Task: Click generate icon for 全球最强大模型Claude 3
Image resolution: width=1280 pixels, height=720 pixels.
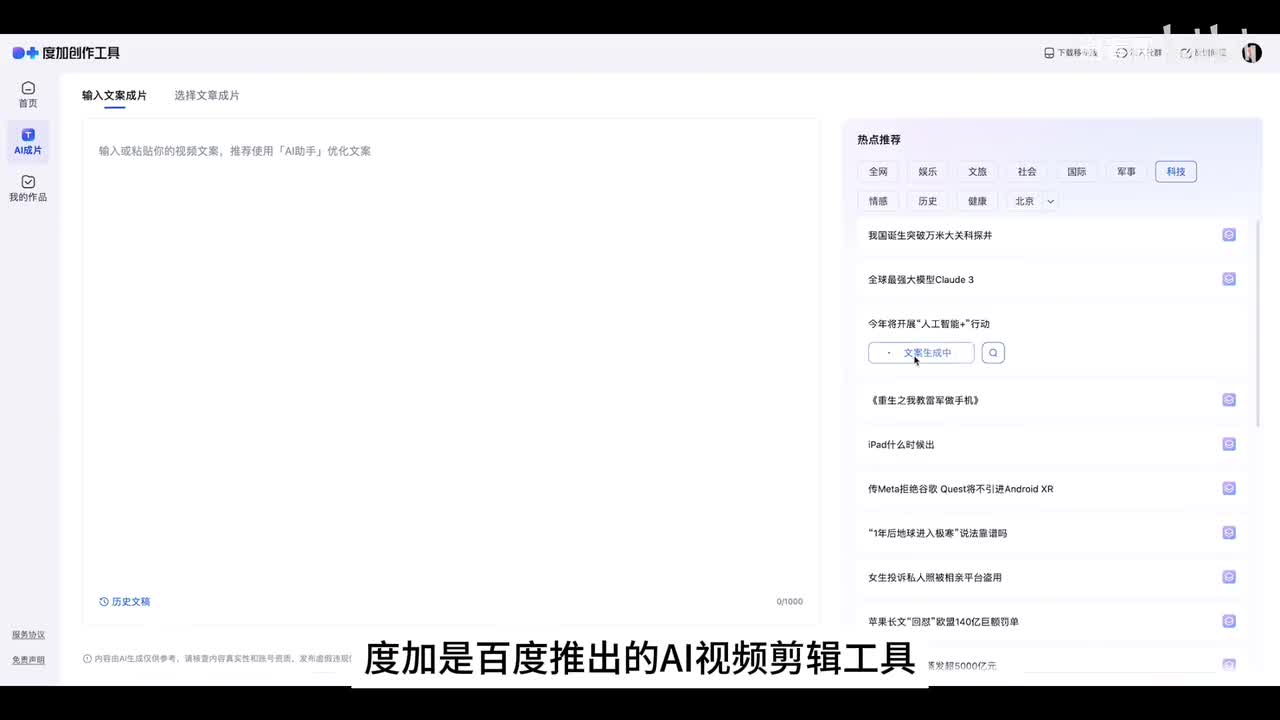Action: 1229,279
